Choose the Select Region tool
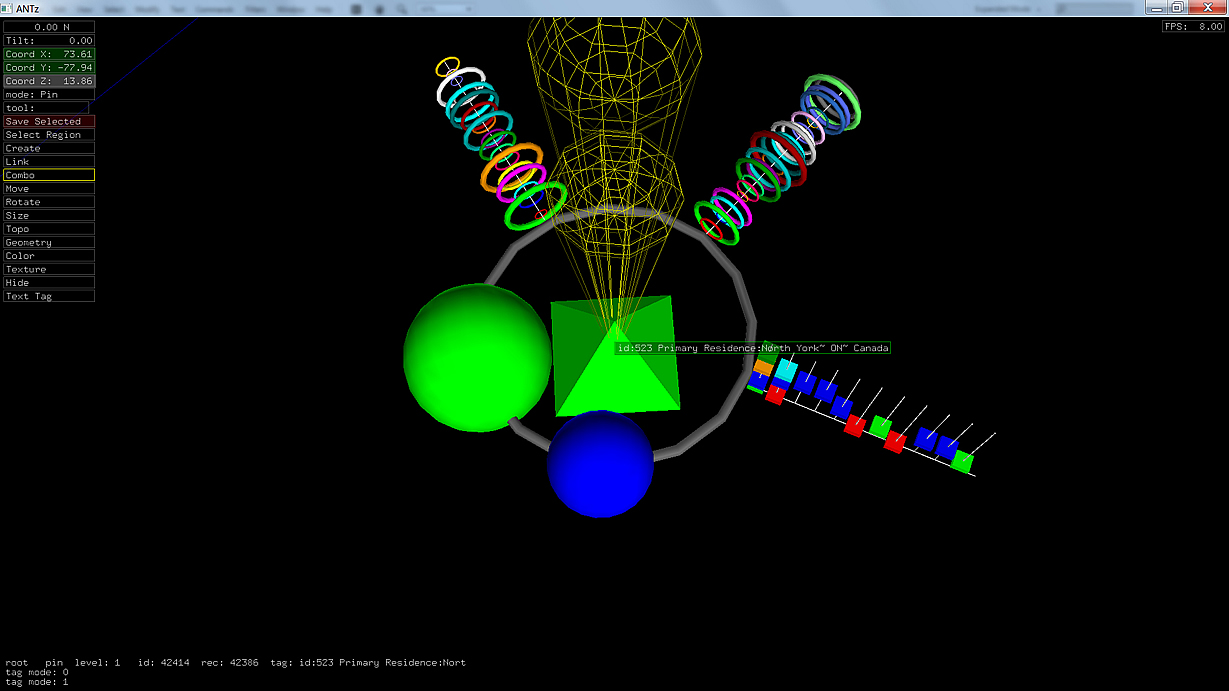 click(x=49, y=135)
